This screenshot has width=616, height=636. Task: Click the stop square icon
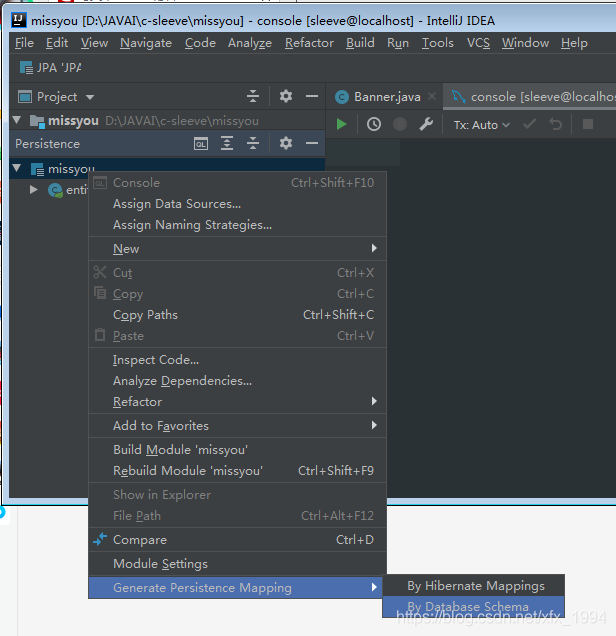[588, 124]
